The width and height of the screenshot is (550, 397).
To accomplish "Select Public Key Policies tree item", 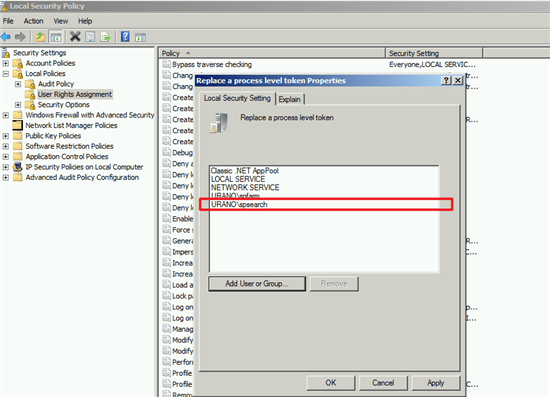I will pos(53,136).
